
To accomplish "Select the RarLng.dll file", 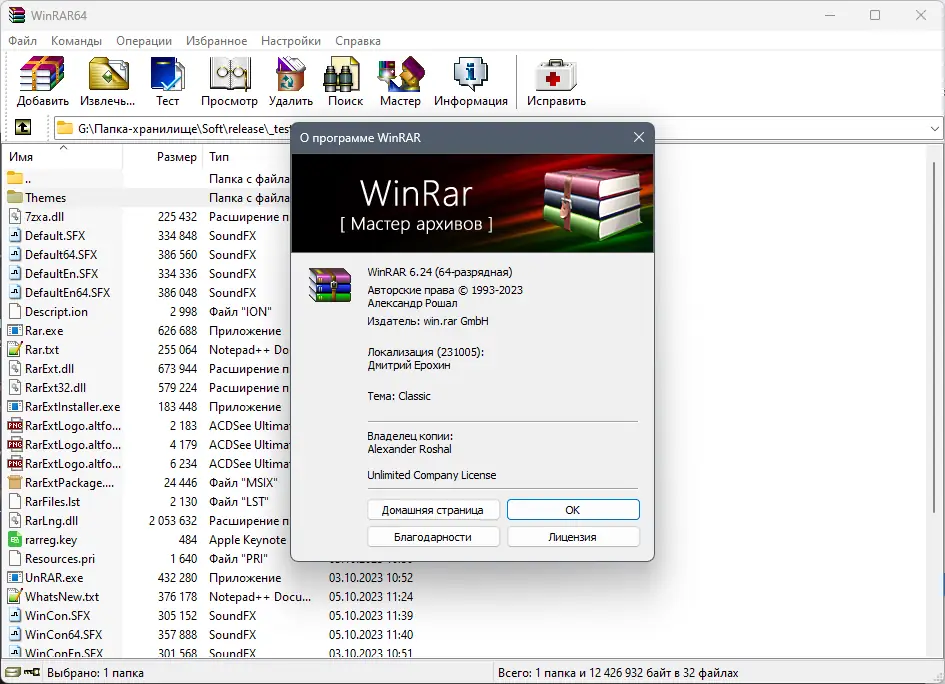I will 51,520.
